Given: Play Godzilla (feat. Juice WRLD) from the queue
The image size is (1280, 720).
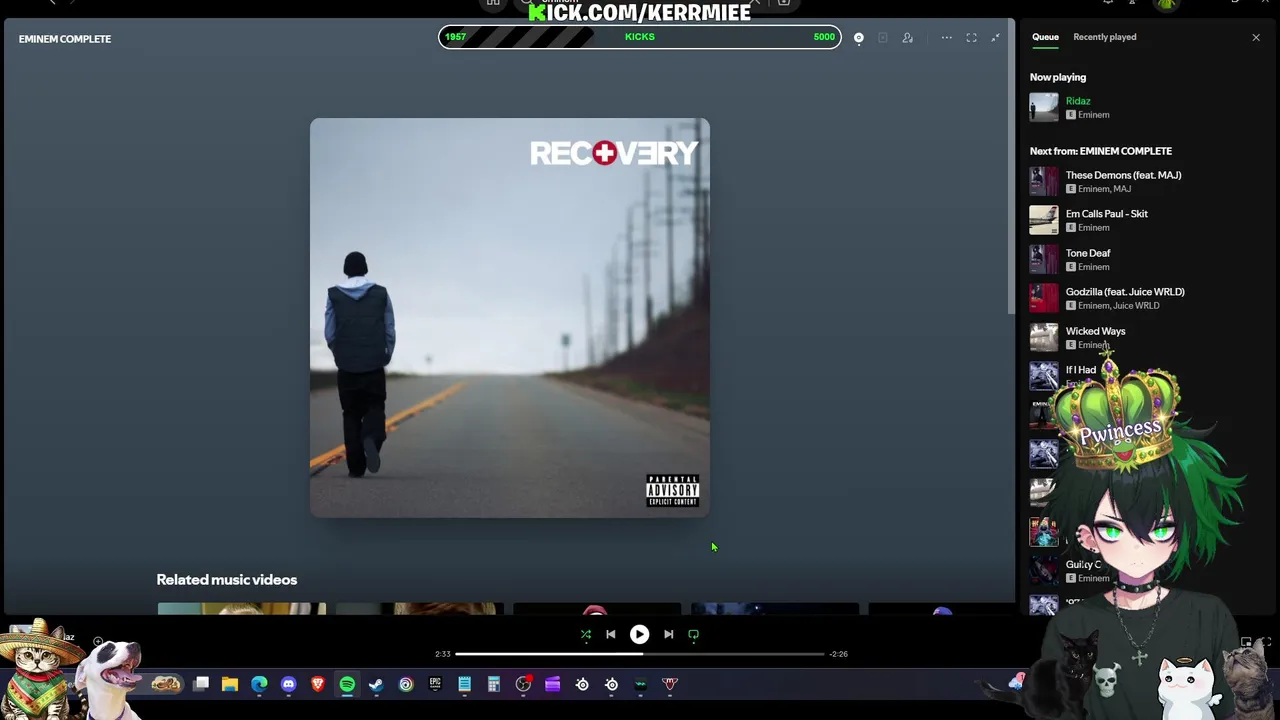Looking at the screenshot, I should coord(1125,292).
